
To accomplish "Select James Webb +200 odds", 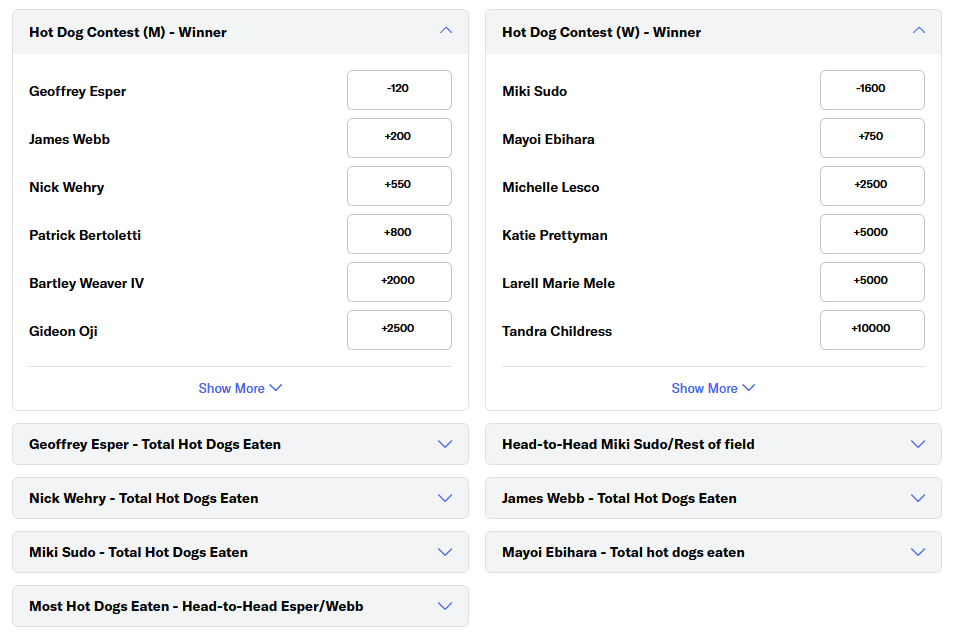I will click(399, 138).
